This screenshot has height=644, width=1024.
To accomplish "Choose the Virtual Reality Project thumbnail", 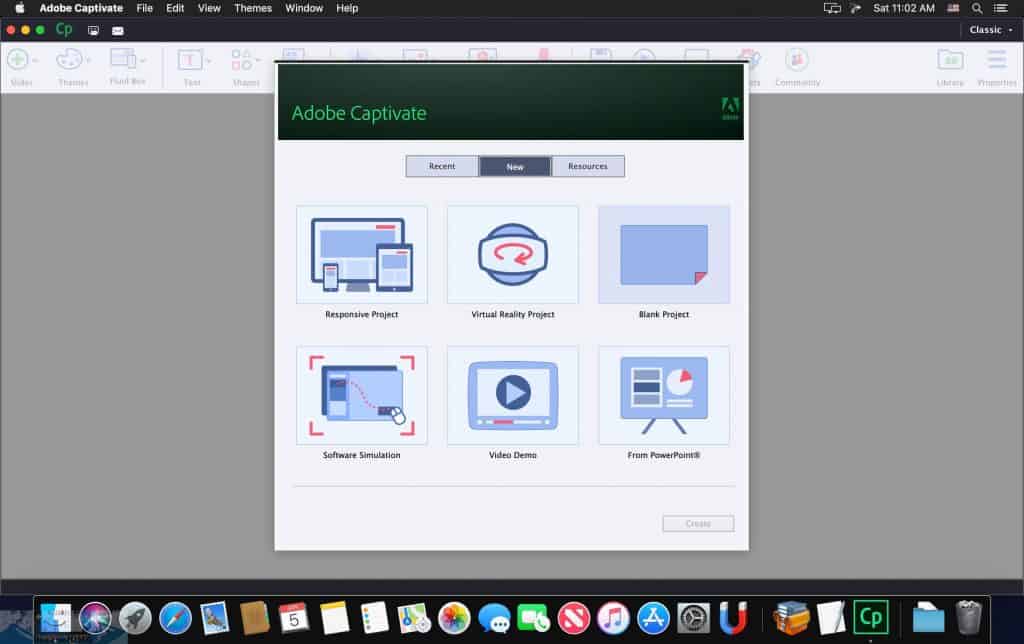I will (x=513, y=255).
